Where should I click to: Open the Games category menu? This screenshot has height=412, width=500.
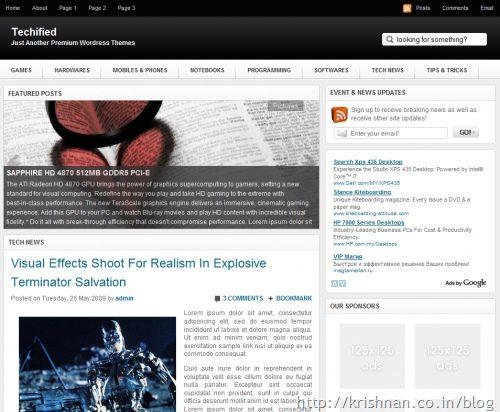click(21, 70)
